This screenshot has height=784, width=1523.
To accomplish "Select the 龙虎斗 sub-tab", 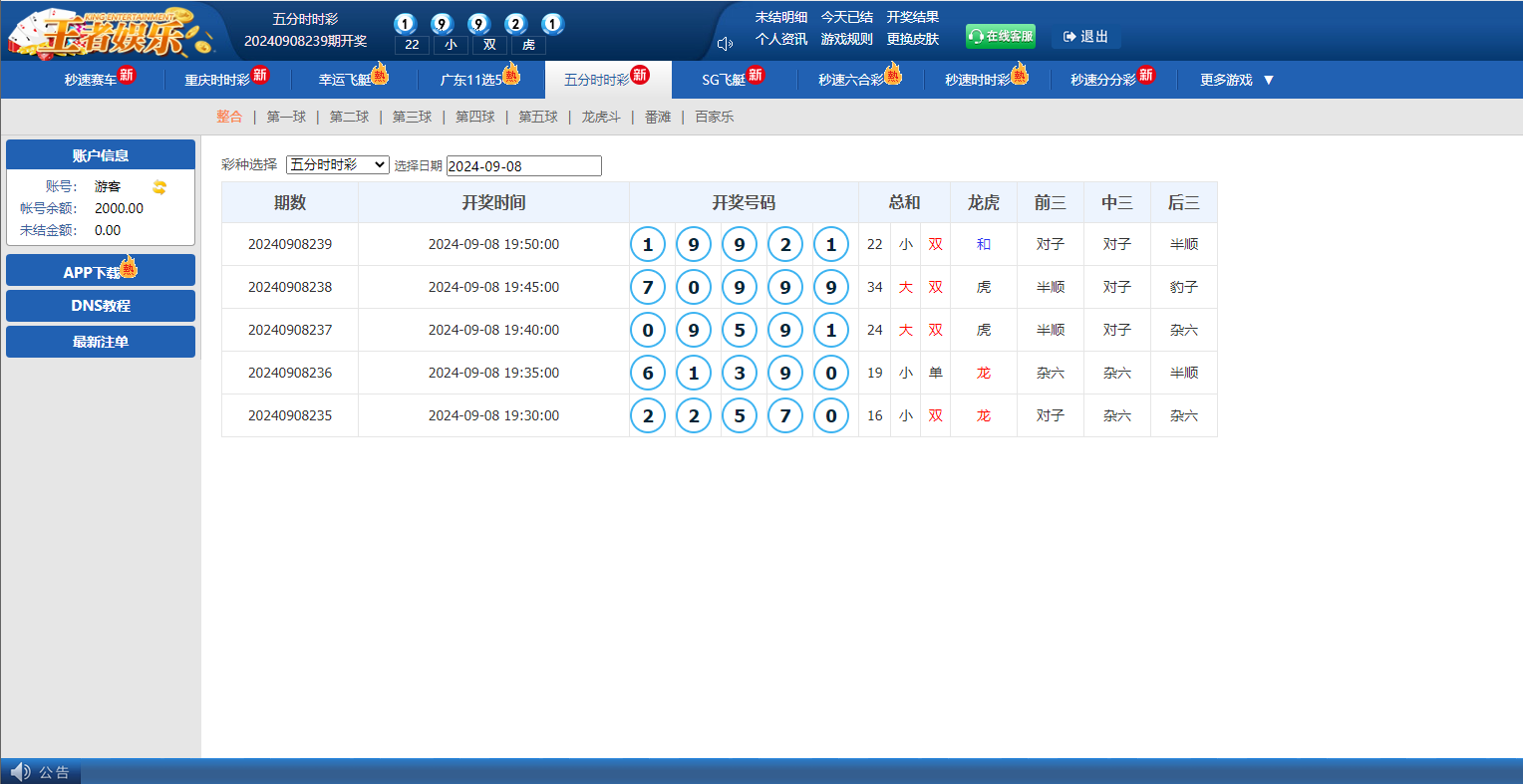I will coord(601,117).
